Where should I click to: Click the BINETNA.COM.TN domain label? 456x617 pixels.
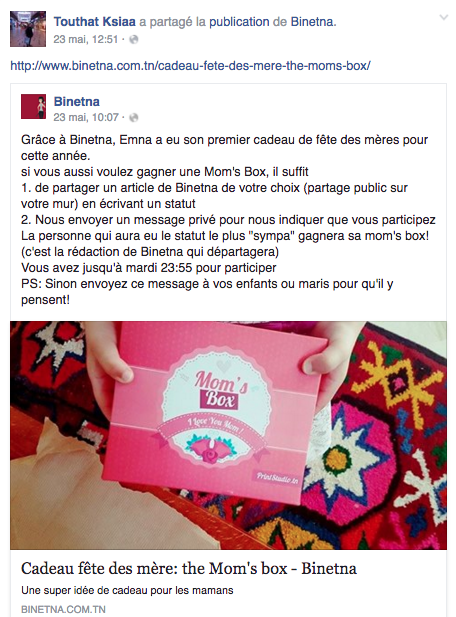click(x=63, y=609)
